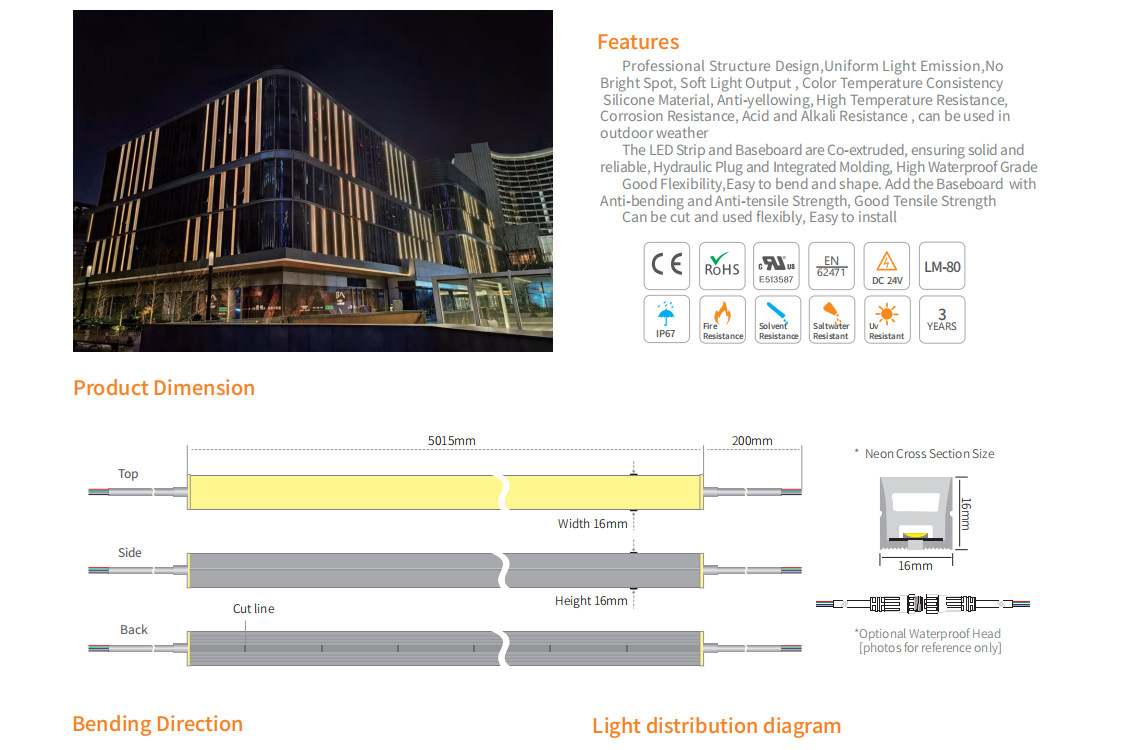1134x750 pixels.
Task: Click the CE certification badge
Action: [667, 265]
